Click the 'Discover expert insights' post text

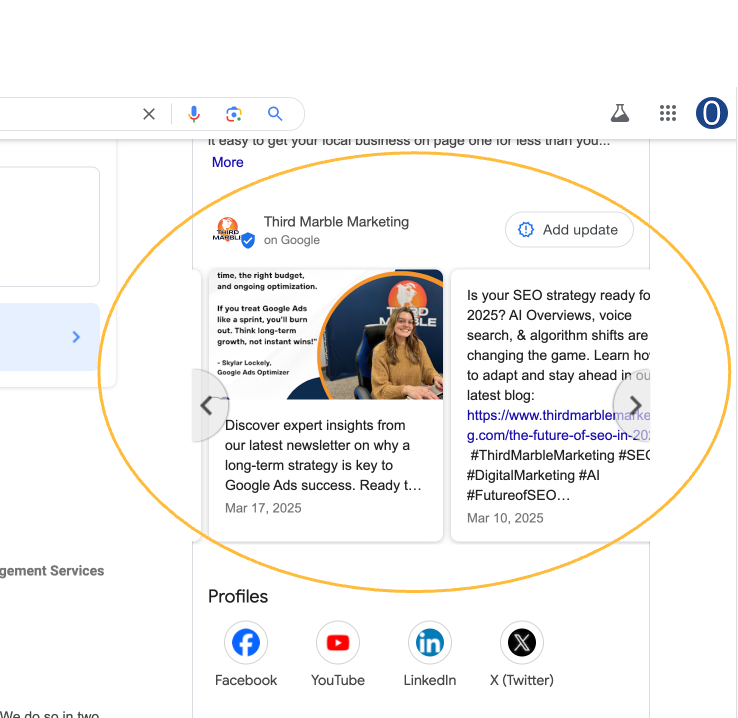(x=323, y=455)
